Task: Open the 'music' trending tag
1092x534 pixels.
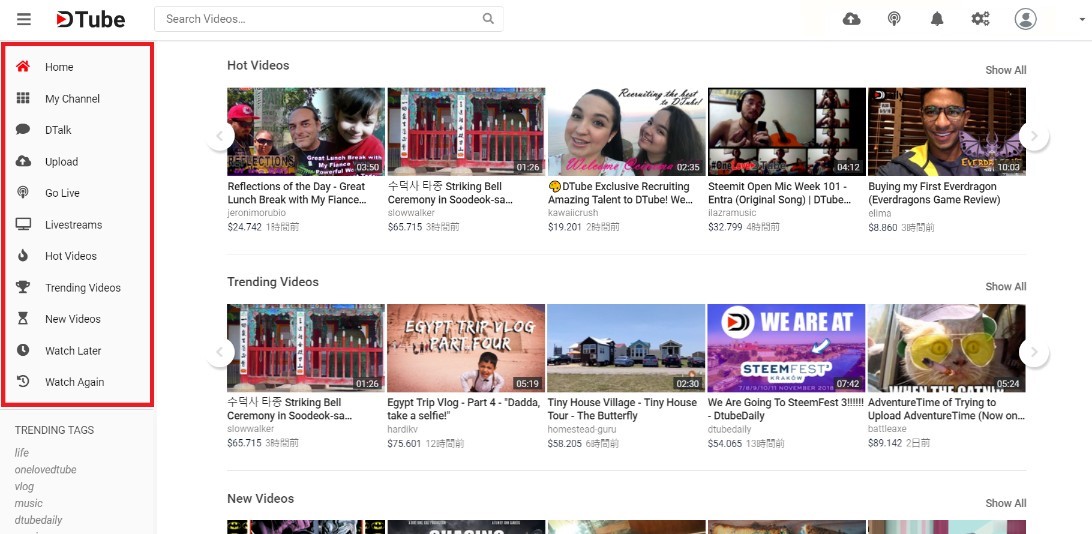Action: [29, 503]
